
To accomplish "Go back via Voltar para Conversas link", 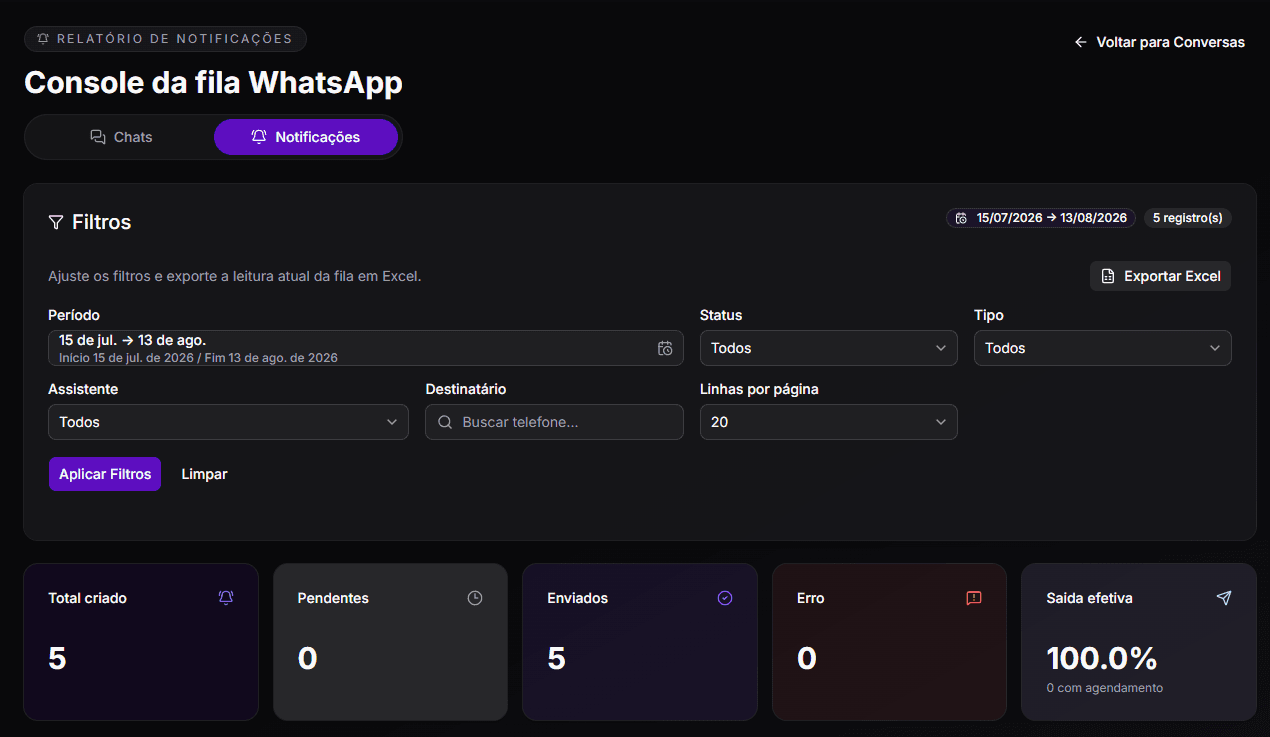I will [x=1159, y=42].
